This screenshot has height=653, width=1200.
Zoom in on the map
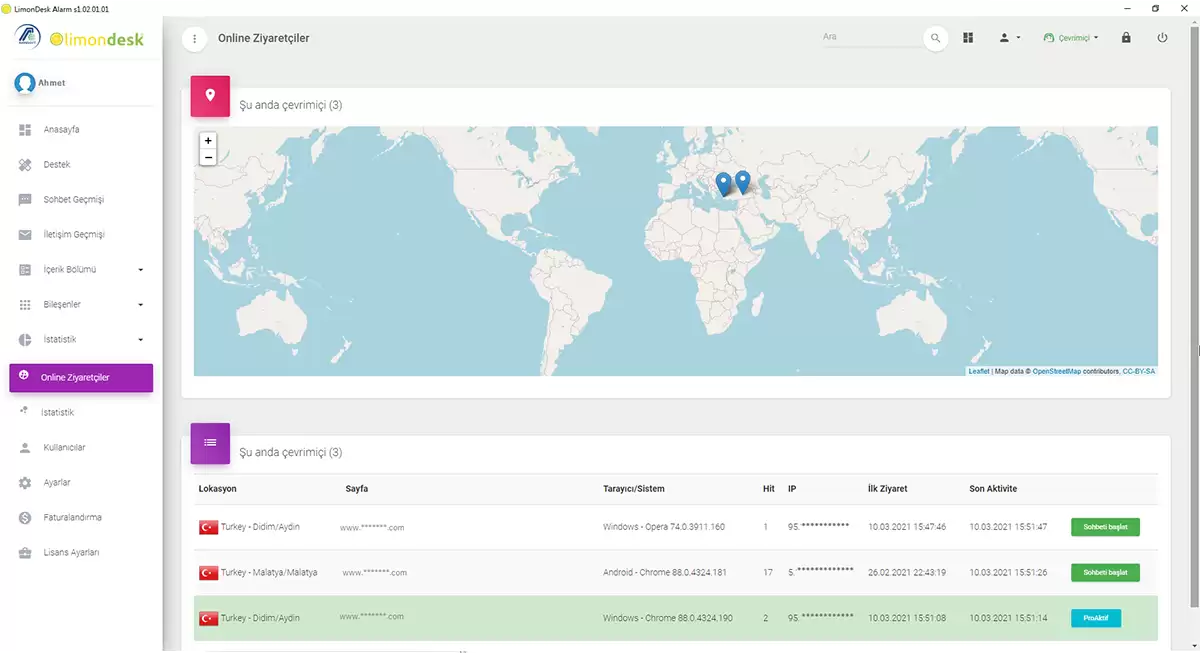click(208, 141)
